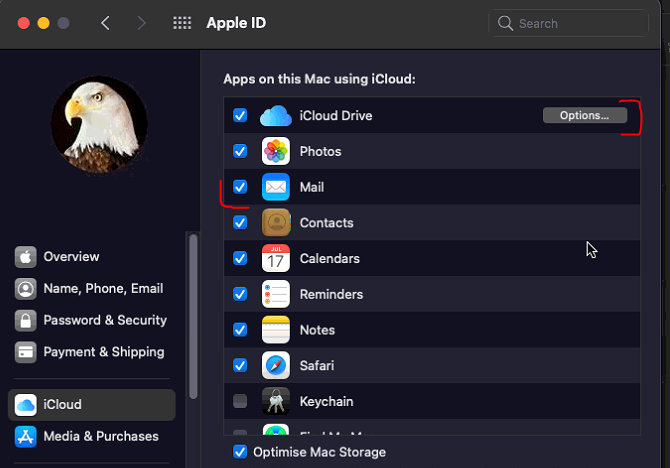Open the Overview section
The image size is (670, 468).
point(91,257)
